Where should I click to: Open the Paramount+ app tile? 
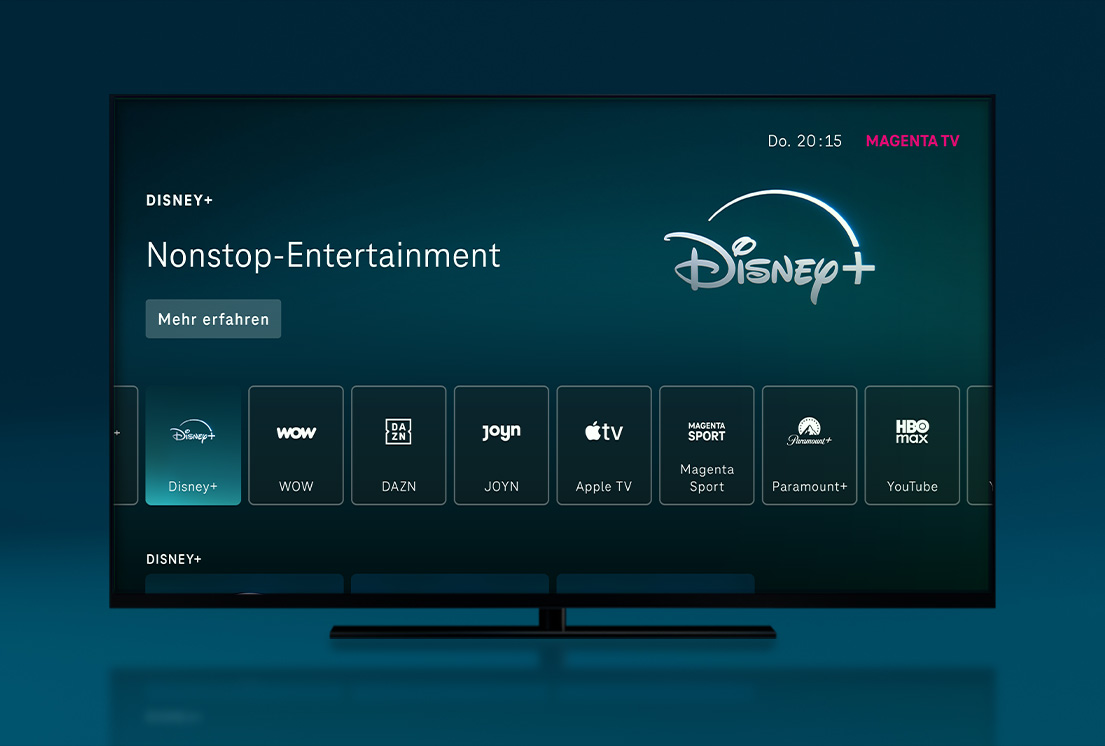[x=810, y=445]
